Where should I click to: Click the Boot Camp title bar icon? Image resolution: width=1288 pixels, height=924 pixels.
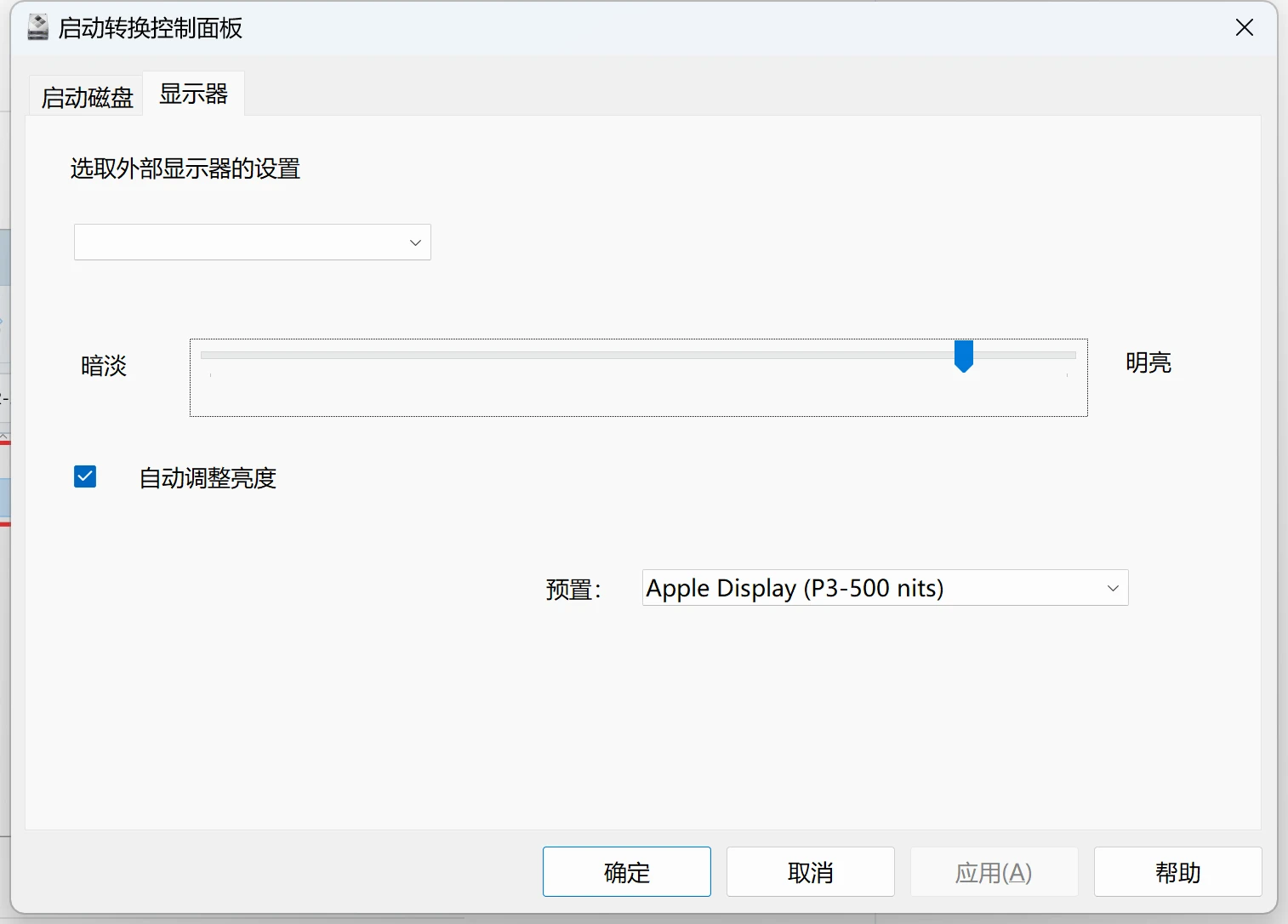[38, 27]
